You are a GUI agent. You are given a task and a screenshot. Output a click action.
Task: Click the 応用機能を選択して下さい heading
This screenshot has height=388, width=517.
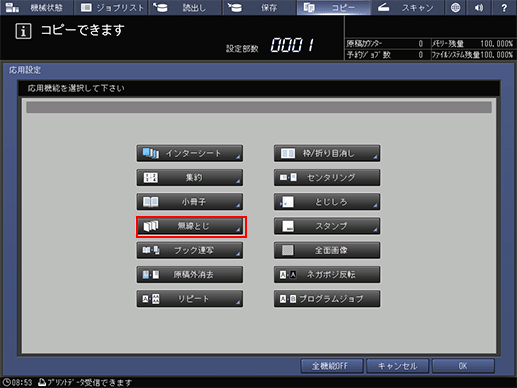pyautogui.click(x=76, y=88)
